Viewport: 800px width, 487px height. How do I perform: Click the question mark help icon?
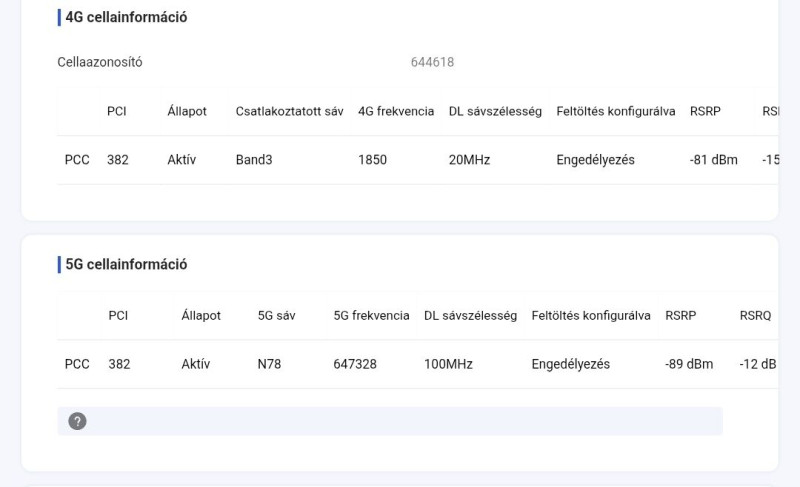(77, 421)
